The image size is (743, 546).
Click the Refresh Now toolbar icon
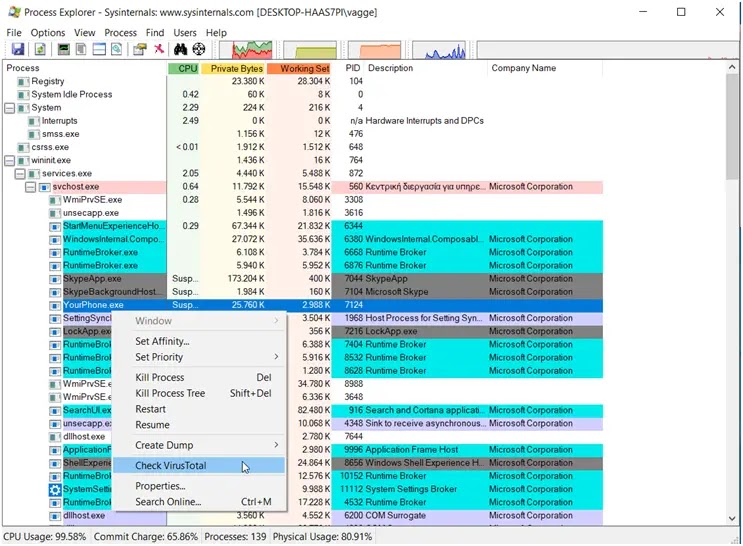[40, 49]
